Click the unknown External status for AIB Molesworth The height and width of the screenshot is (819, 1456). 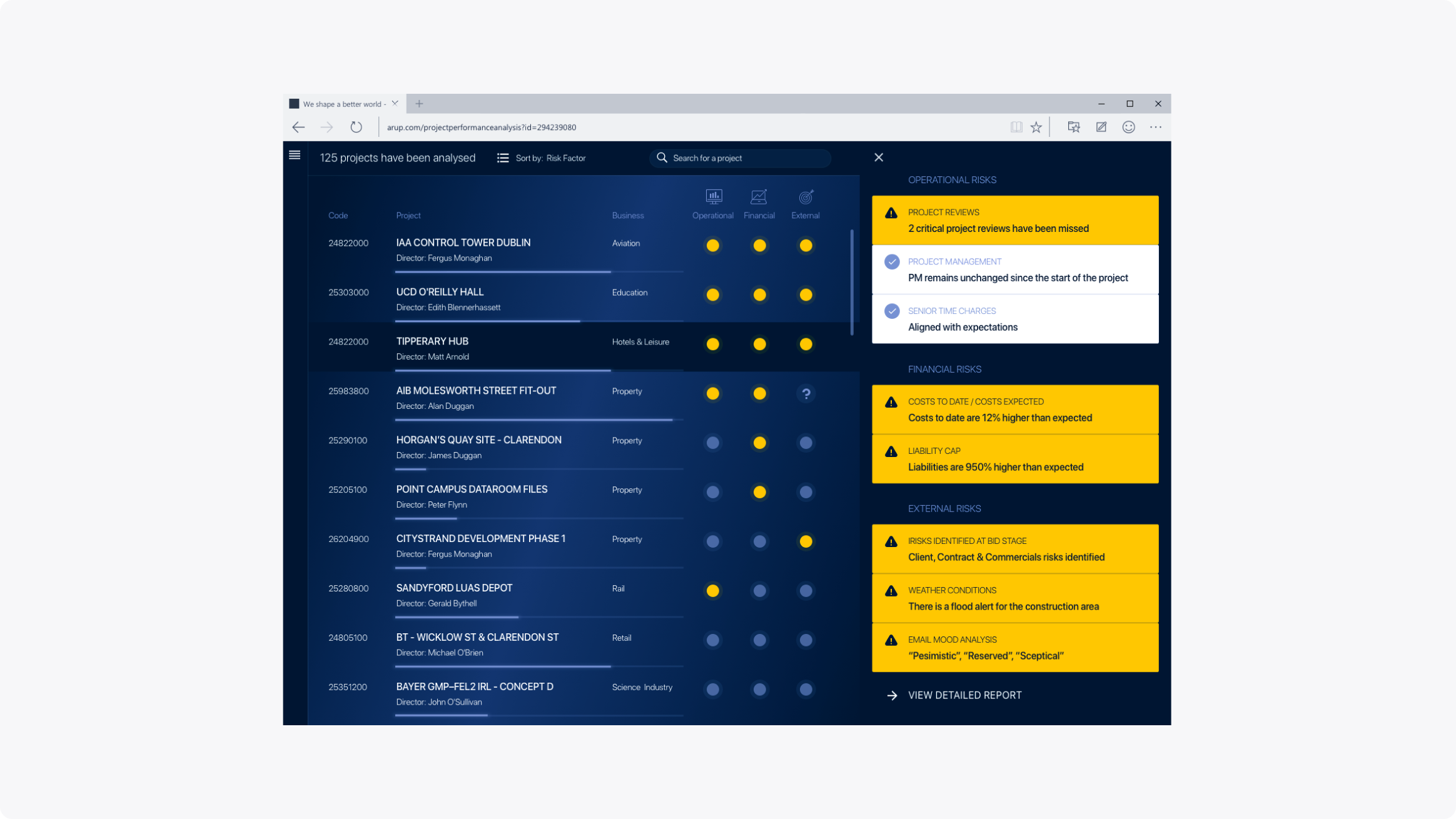(806, 394)
